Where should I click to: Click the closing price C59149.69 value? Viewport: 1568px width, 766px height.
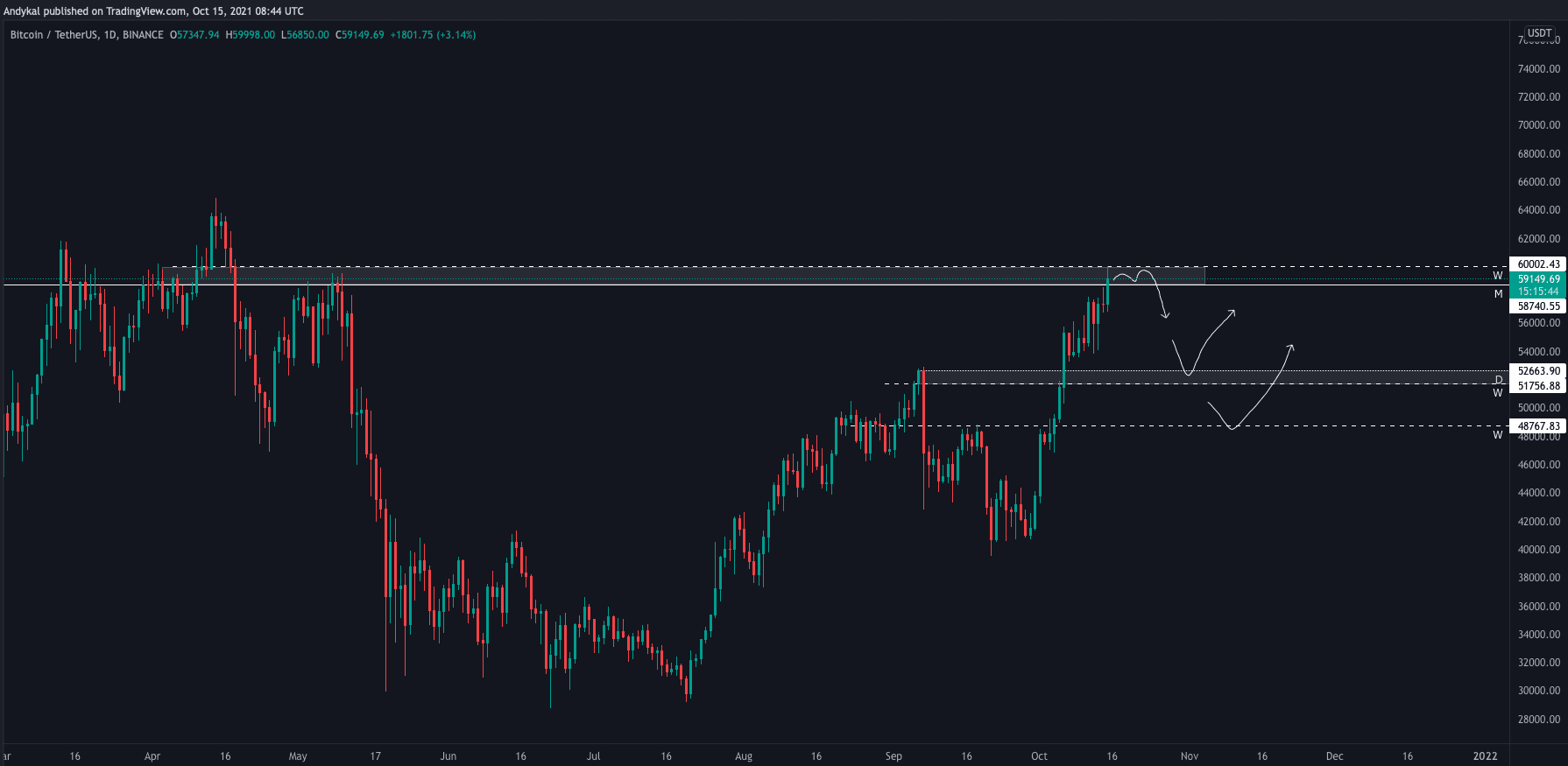pos(360,35)
